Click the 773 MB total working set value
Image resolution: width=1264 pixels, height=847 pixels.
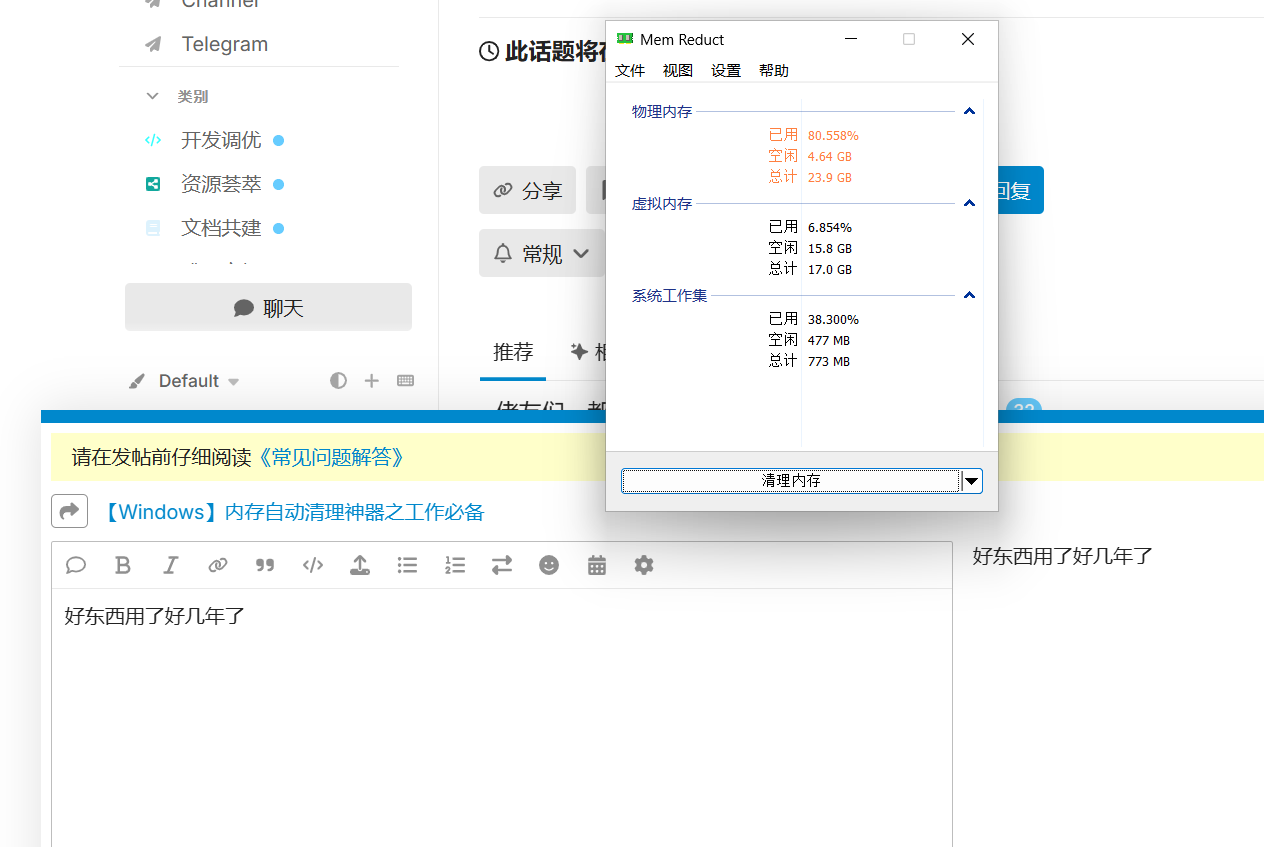[x=829, y=361]
